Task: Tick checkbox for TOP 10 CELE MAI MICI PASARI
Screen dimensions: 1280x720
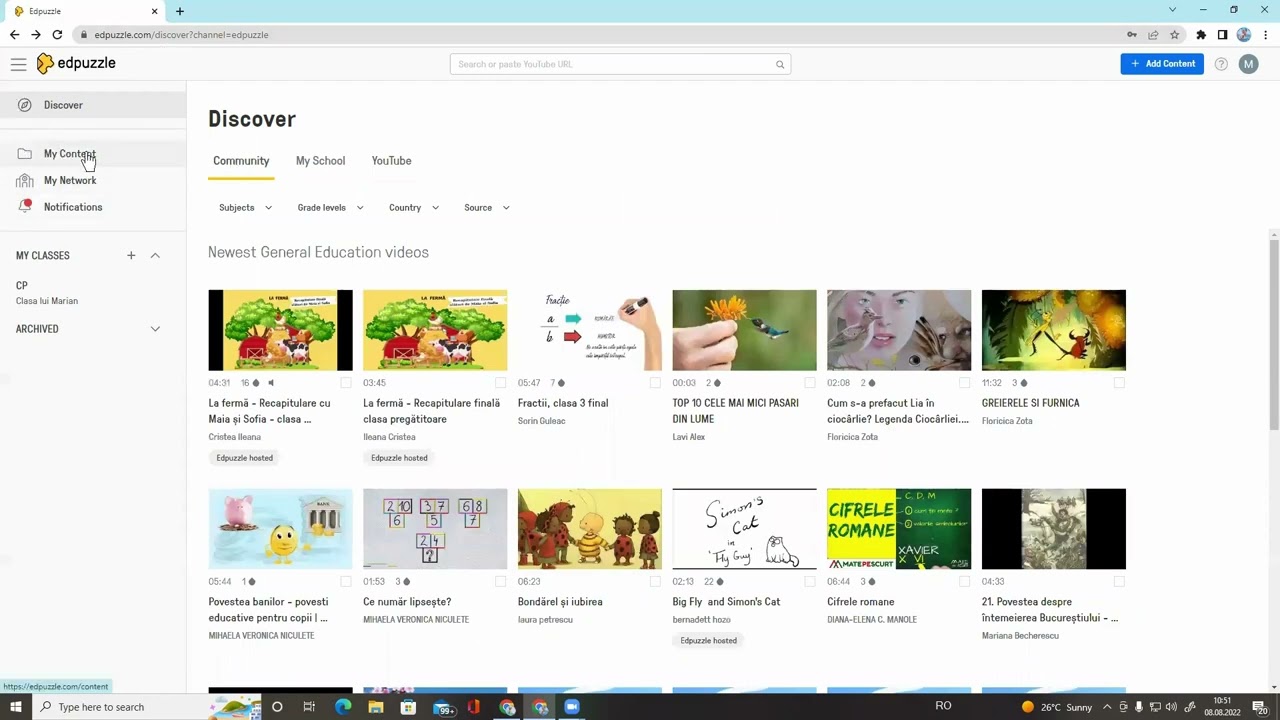Action: [x=810, y=383]
